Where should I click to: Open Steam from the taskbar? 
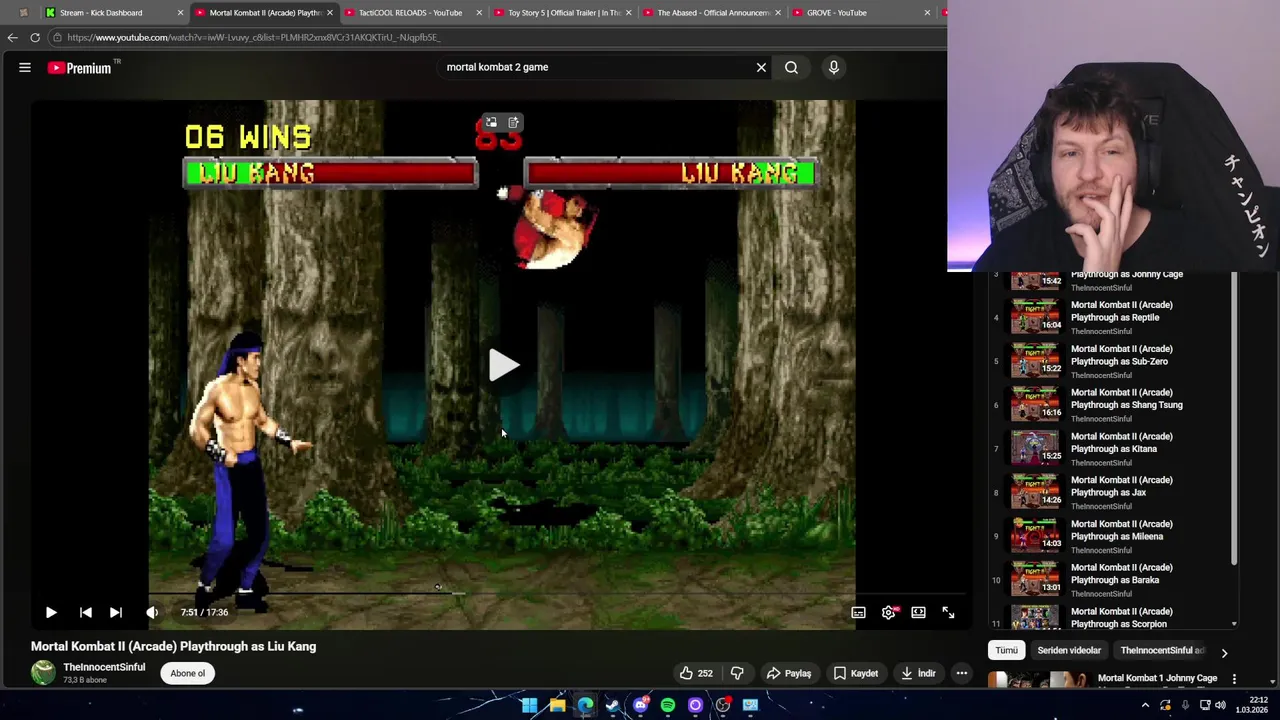pyautogui.click(x=612, y=705)
